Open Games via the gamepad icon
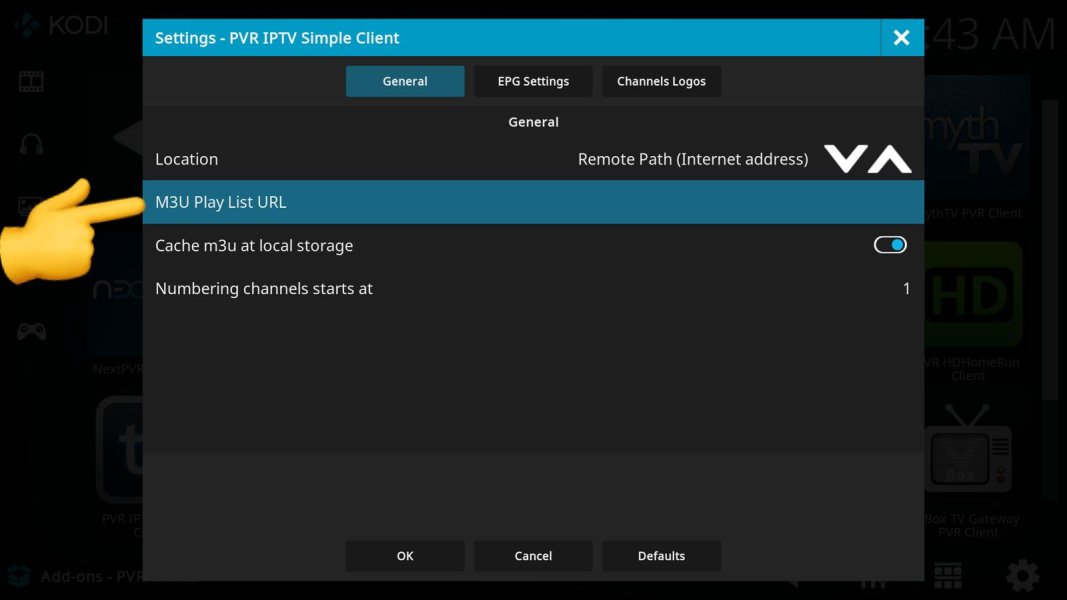The image size is (1067, 600). [31, 331]
